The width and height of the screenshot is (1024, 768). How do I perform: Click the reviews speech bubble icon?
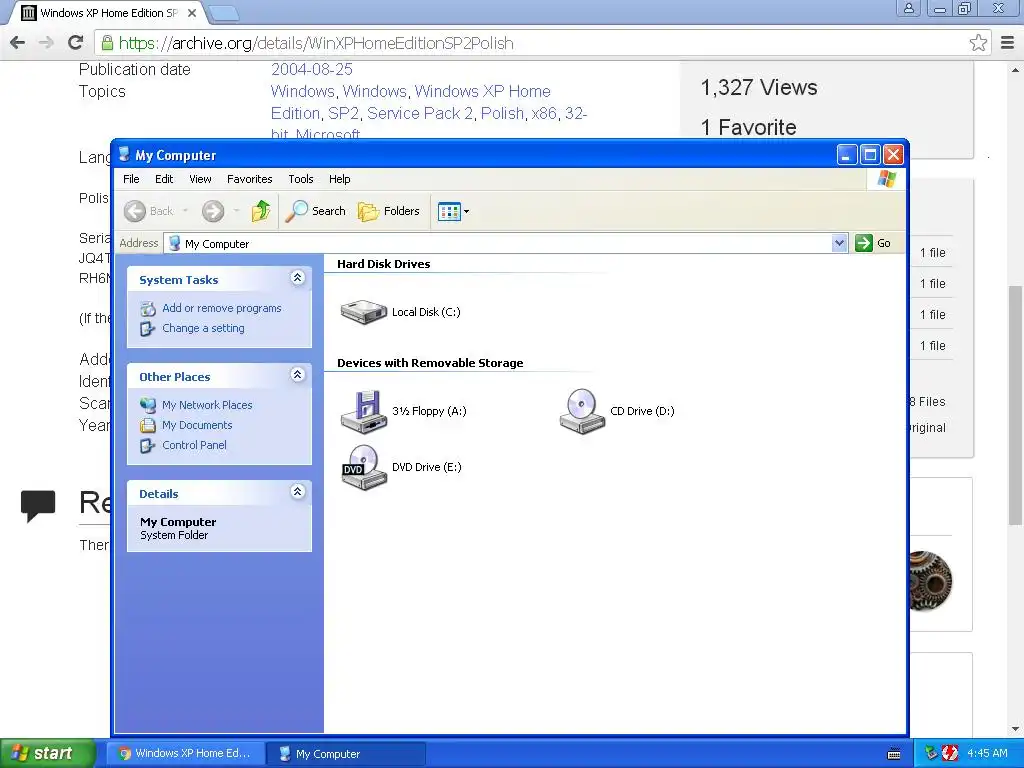pyautogui.click(x=38, y=506)
